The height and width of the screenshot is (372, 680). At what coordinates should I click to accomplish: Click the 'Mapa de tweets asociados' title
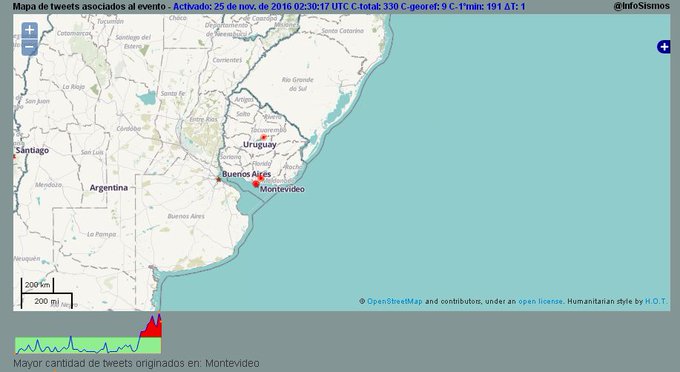point(89,7)
